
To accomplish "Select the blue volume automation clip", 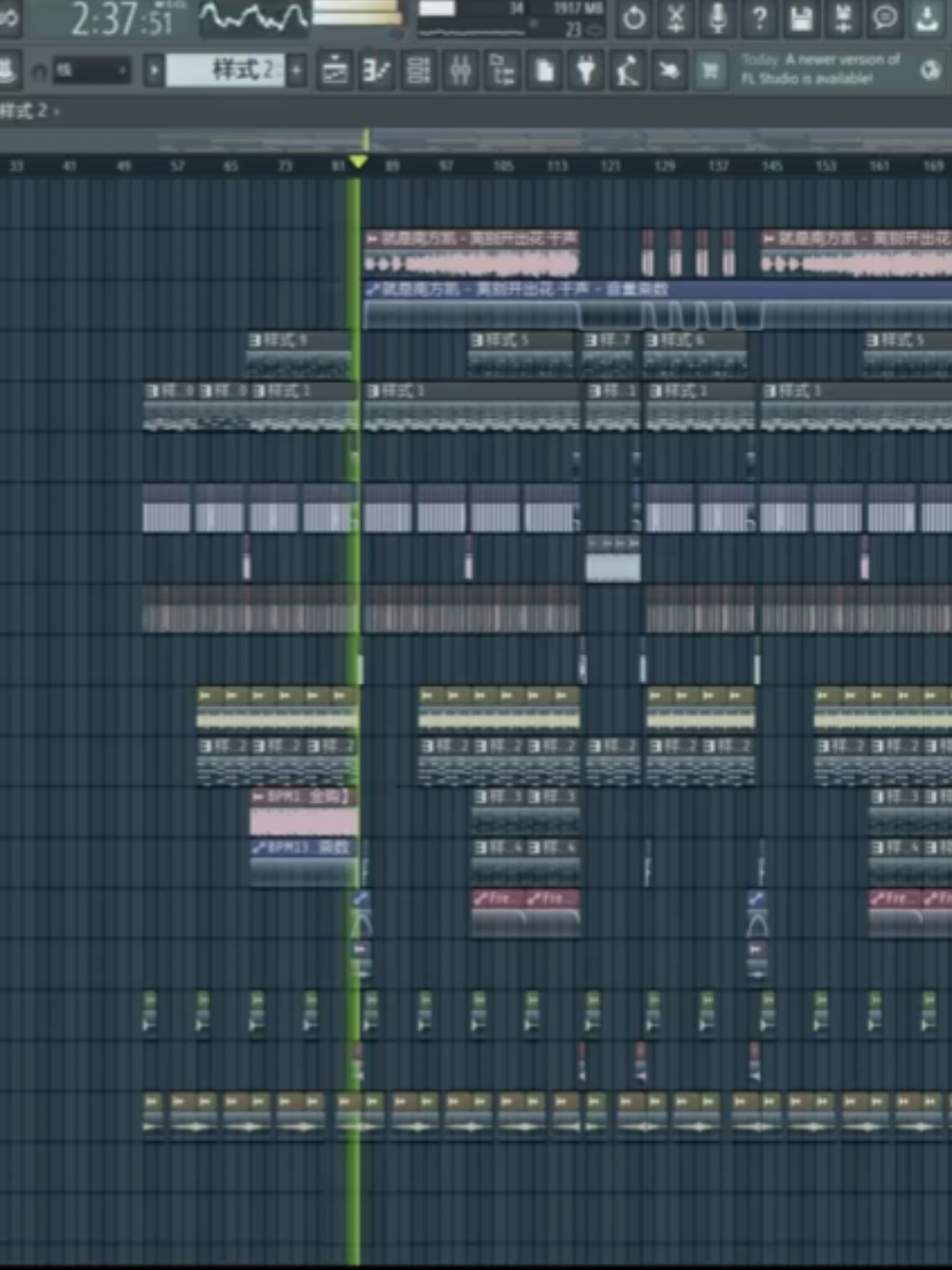I will (x=658, y=304).
